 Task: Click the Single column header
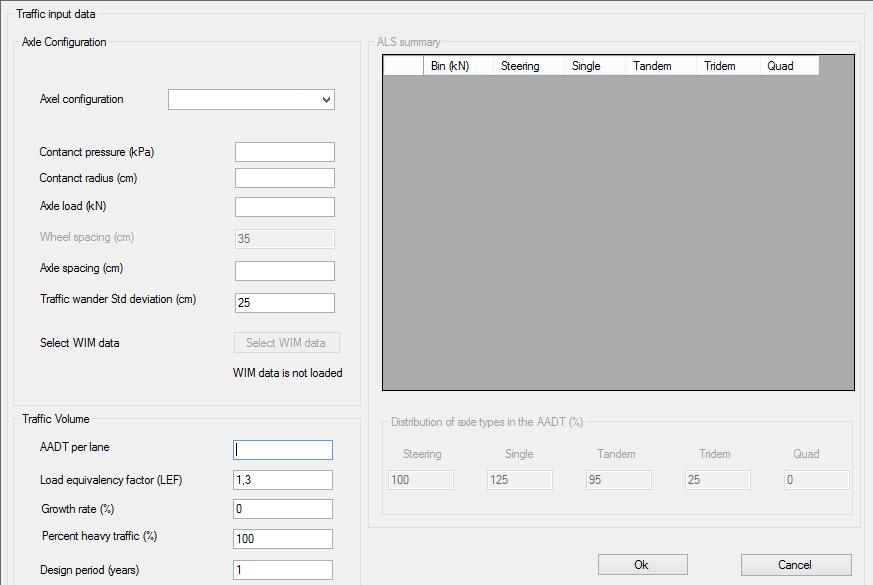595,66
